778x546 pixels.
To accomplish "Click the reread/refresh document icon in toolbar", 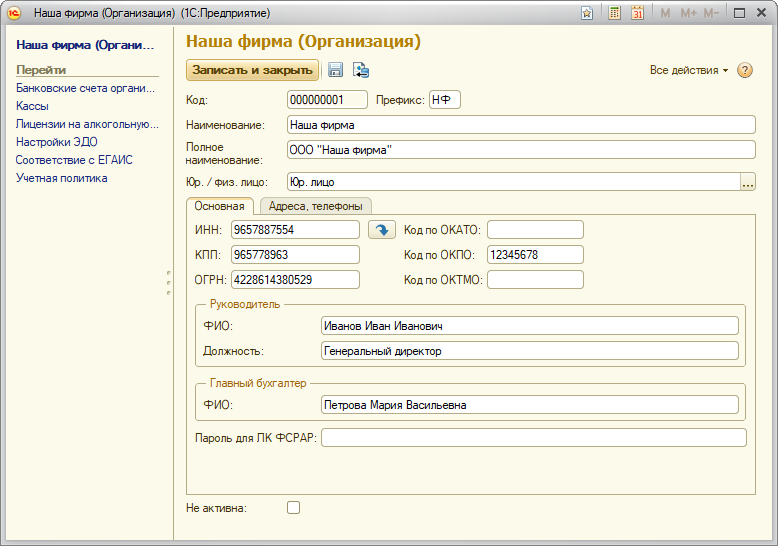I will click(361, 70).
